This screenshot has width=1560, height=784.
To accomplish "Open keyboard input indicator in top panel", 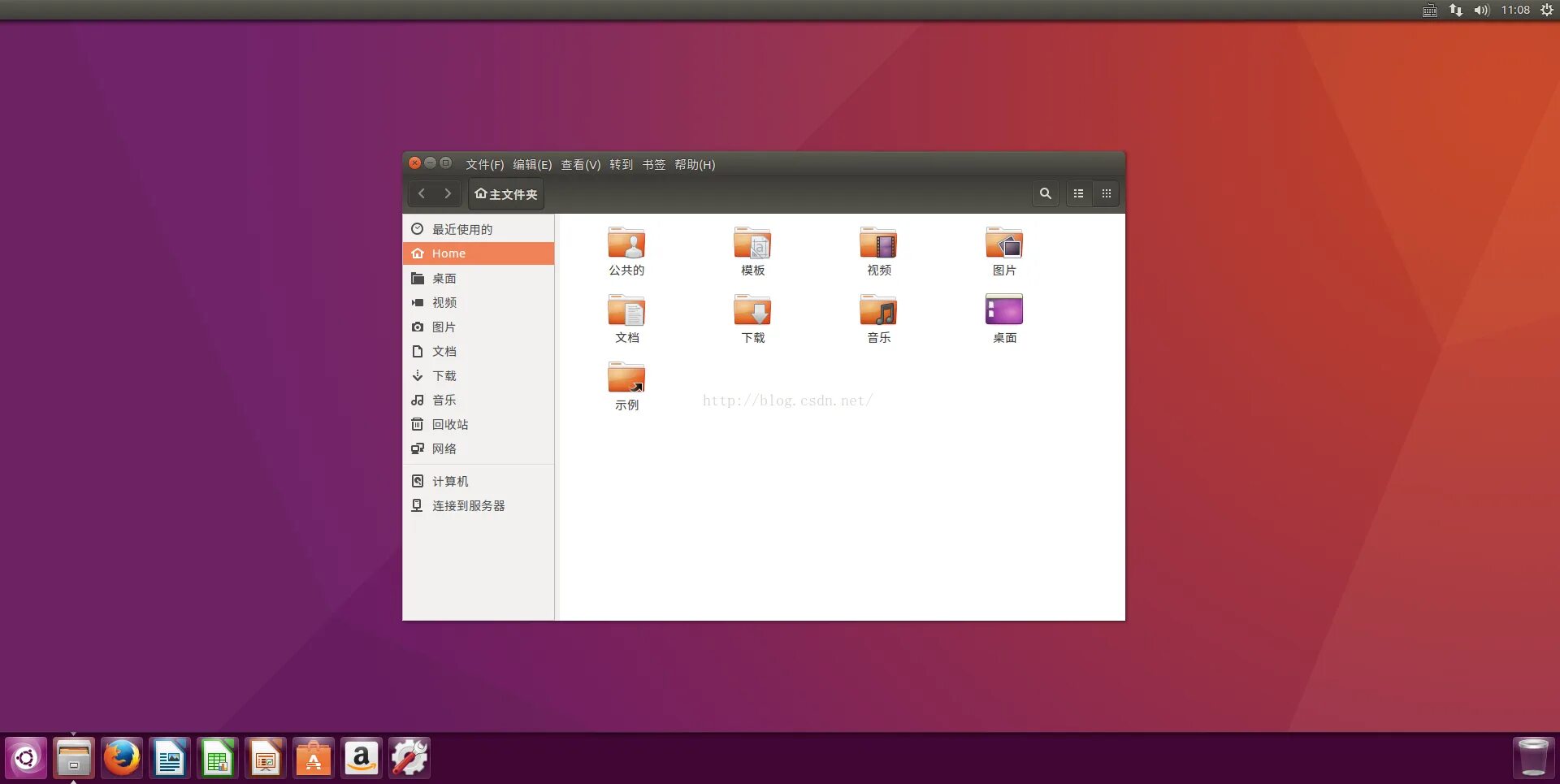I will [1430, 10].
